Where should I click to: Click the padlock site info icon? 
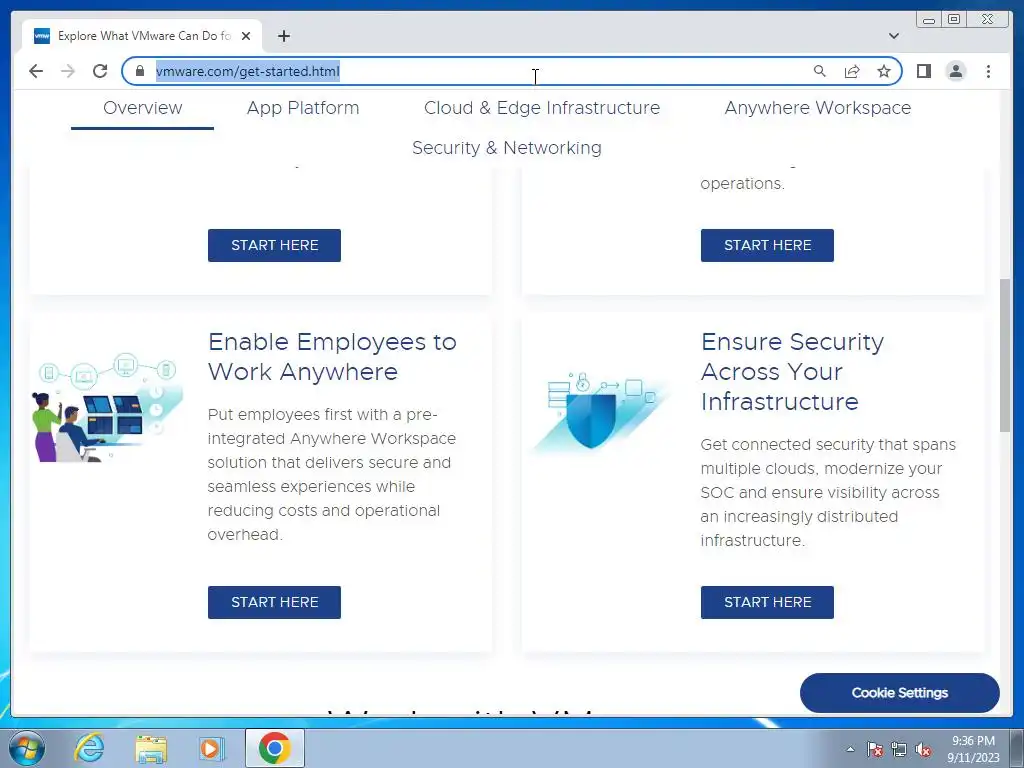(139, 71)
